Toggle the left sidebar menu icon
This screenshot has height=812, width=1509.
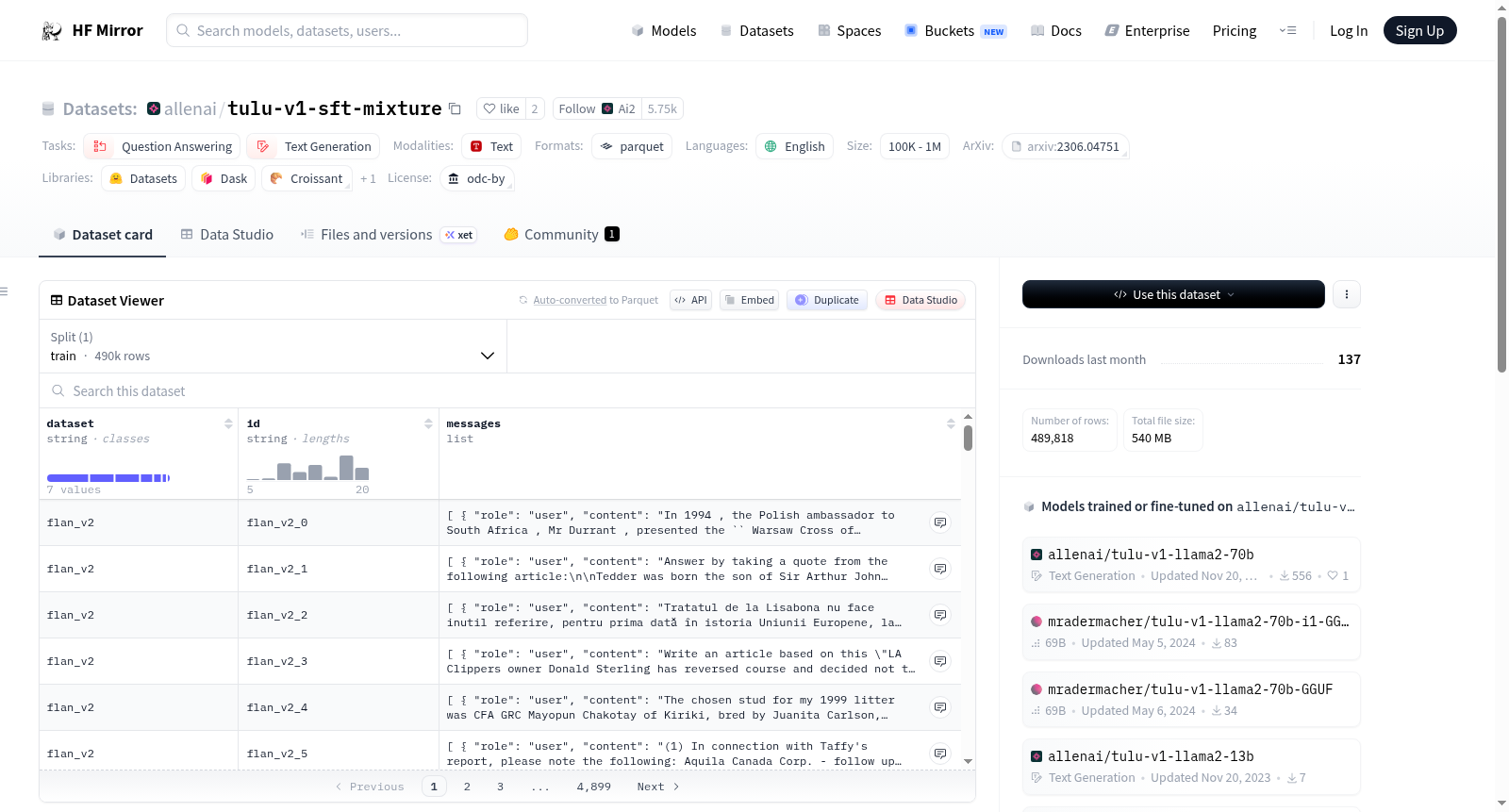5,291
